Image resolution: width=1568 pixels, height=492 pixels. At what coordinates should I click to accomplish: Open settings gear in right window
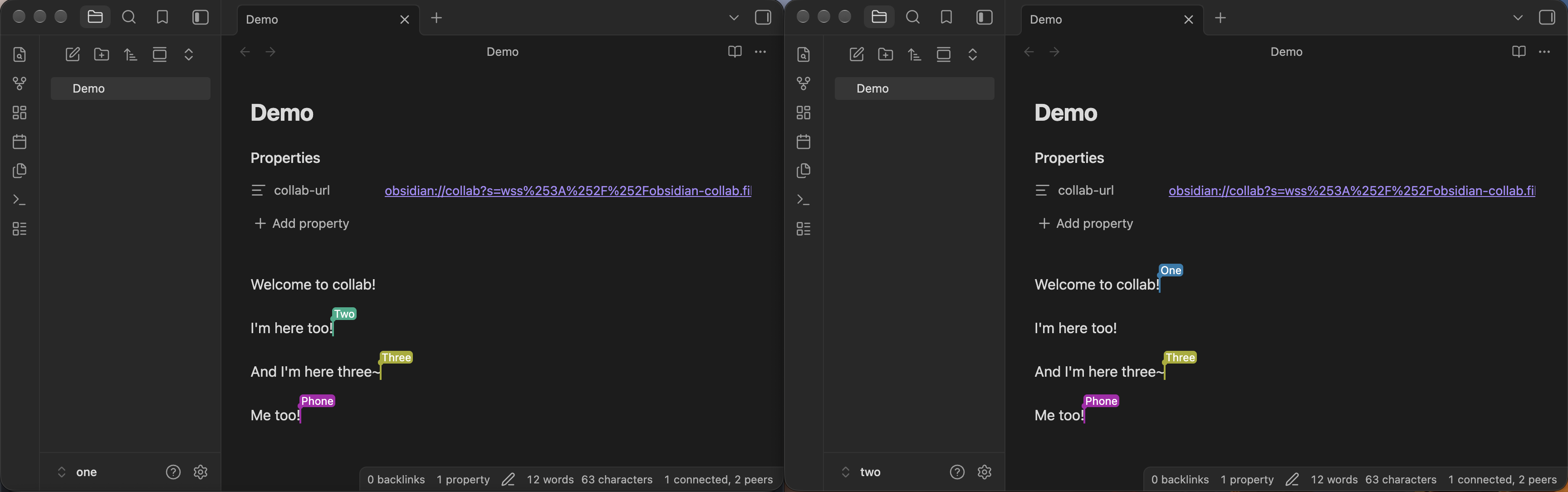[x=985, y=472]
